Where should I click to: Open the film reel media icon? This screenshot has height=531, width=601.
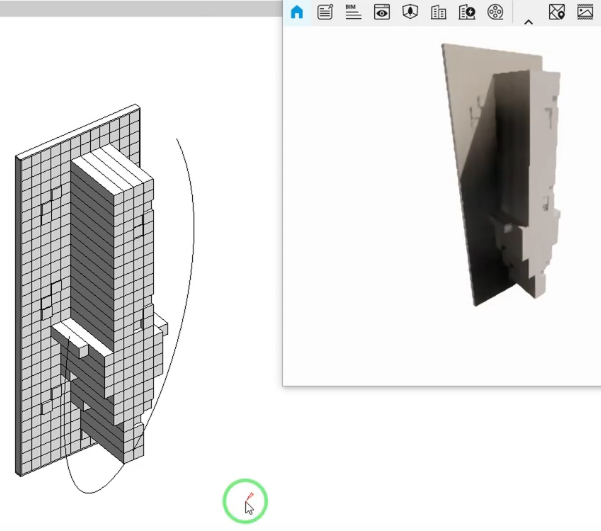(x=495, y=12)
